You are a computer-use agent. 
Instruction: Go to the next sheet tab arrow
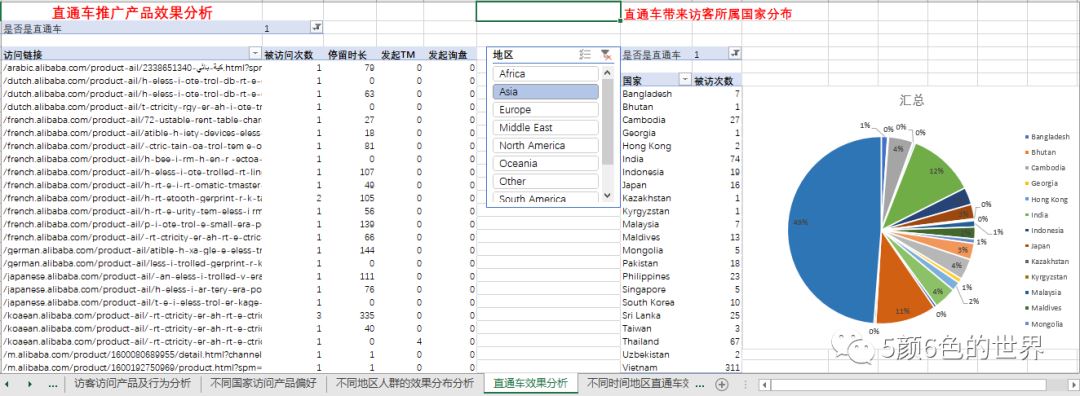tap(30, 384)
